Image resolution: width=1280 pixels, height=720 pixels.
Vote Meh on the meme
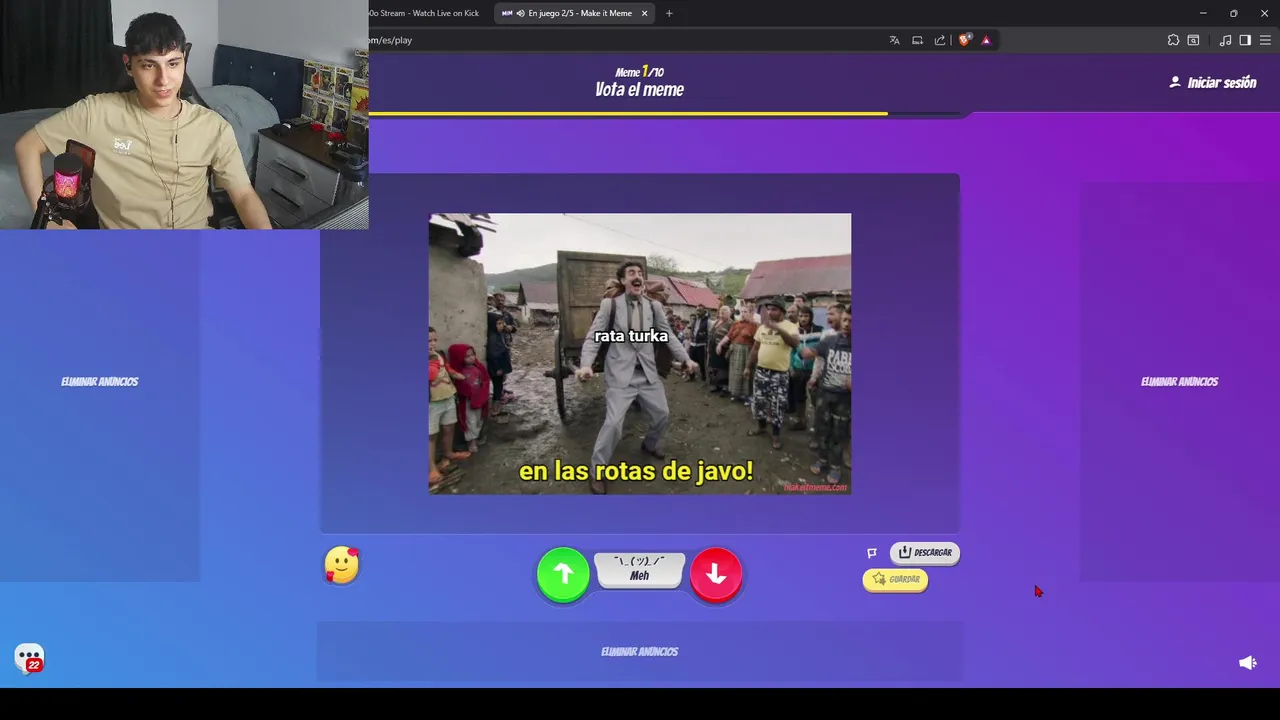point(640,570)
